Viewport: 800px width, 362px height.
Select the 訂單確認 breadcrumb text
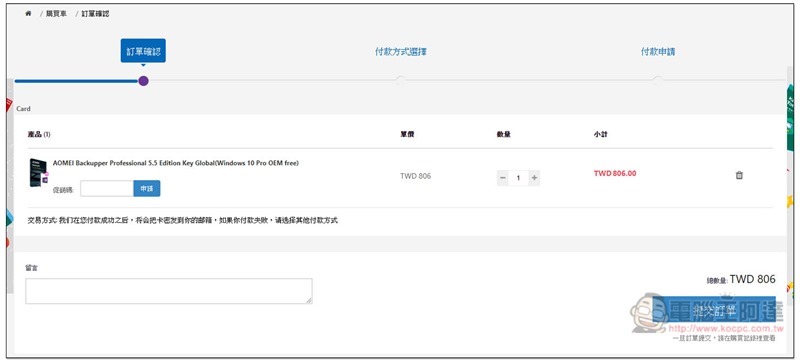(95, 14)
